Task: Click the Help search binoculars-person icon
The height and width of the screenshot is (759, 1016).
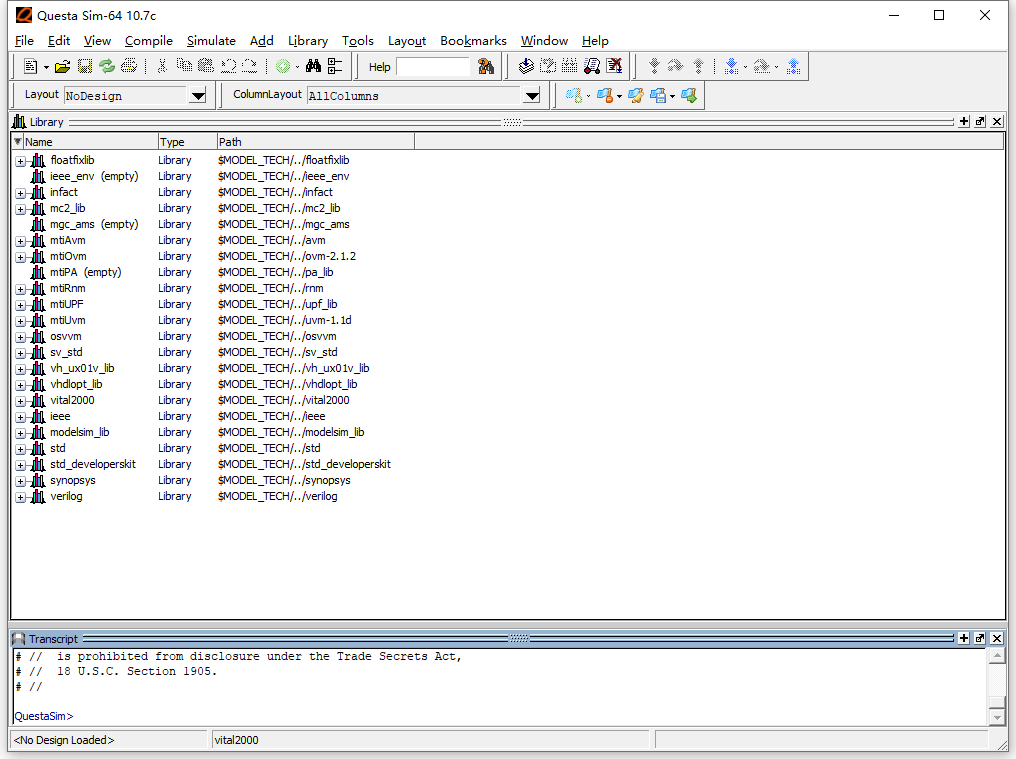Action: click(x=485, y=66)
